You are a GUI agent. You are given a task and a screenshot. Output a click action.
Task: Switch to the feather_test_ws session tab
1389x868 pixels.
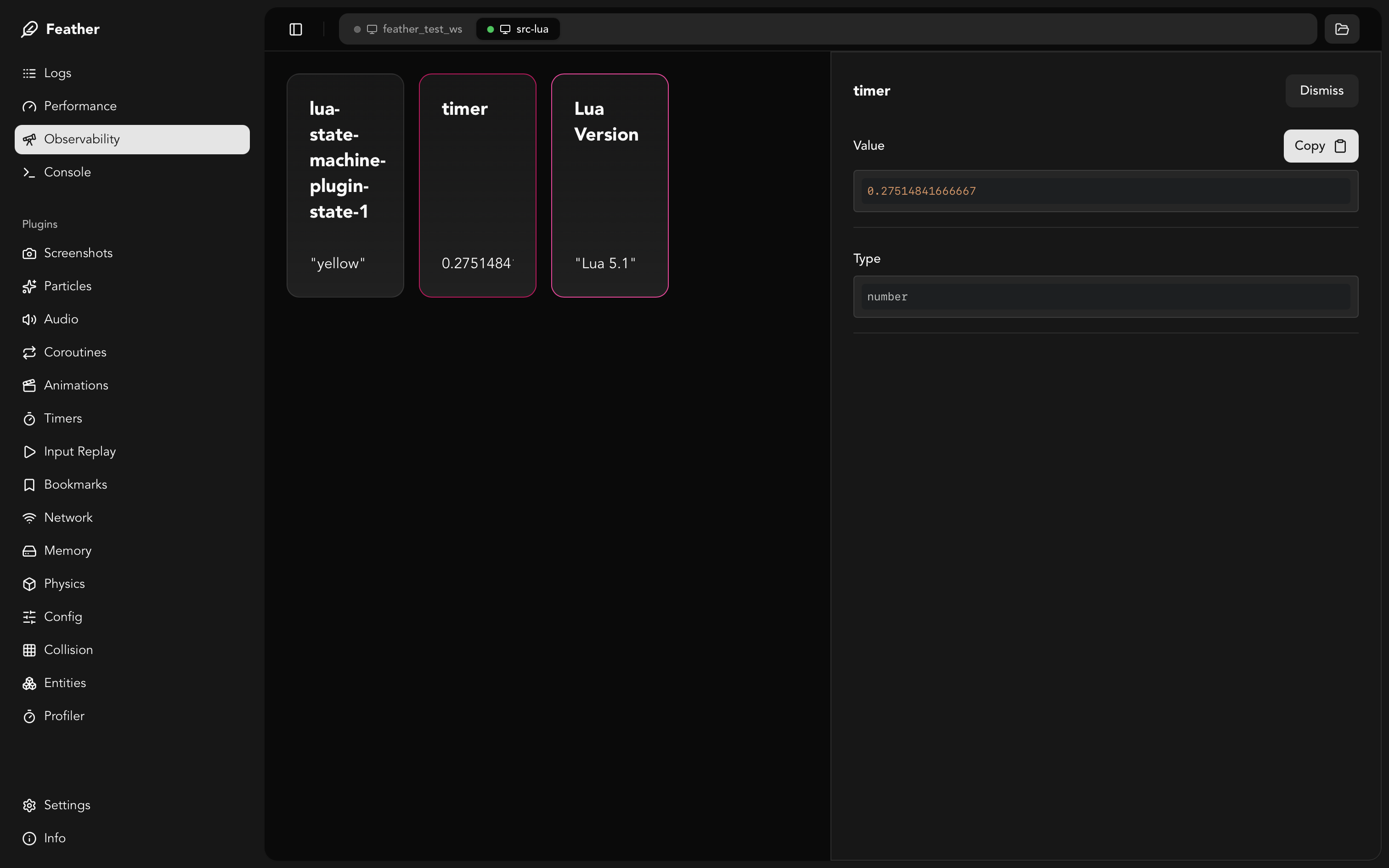tap(409, 29)
